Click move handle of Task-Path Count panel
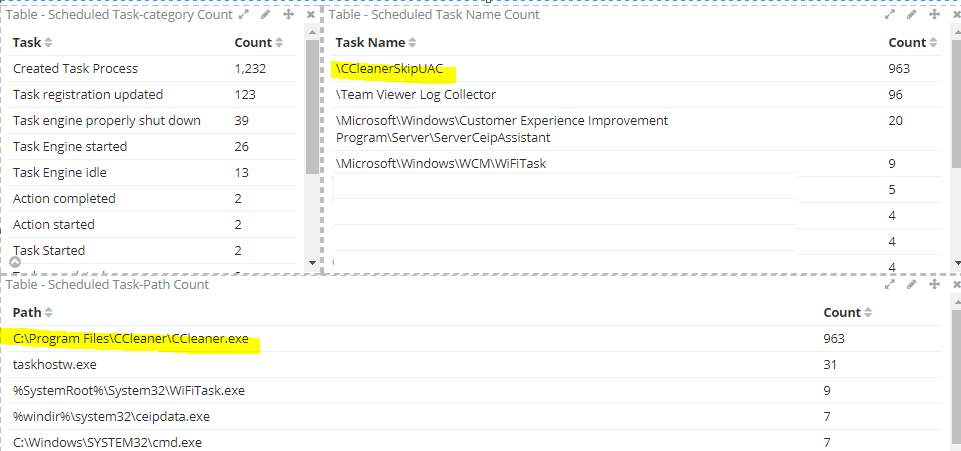This screenshot has height=451, width=961. coord(935,284)
